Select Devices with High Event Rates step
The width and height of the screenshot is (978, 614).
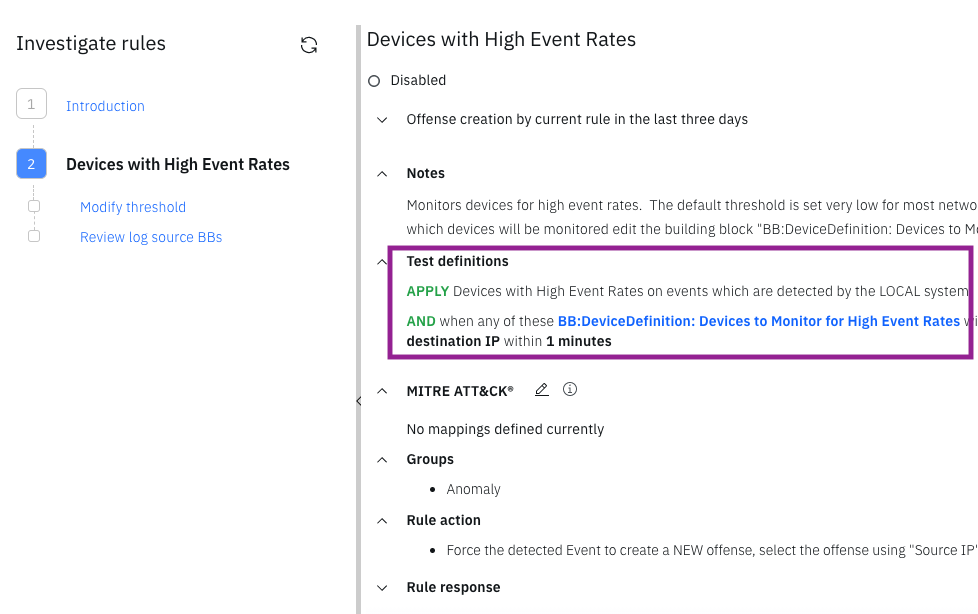pyautogui.click(x=177, y=165)
